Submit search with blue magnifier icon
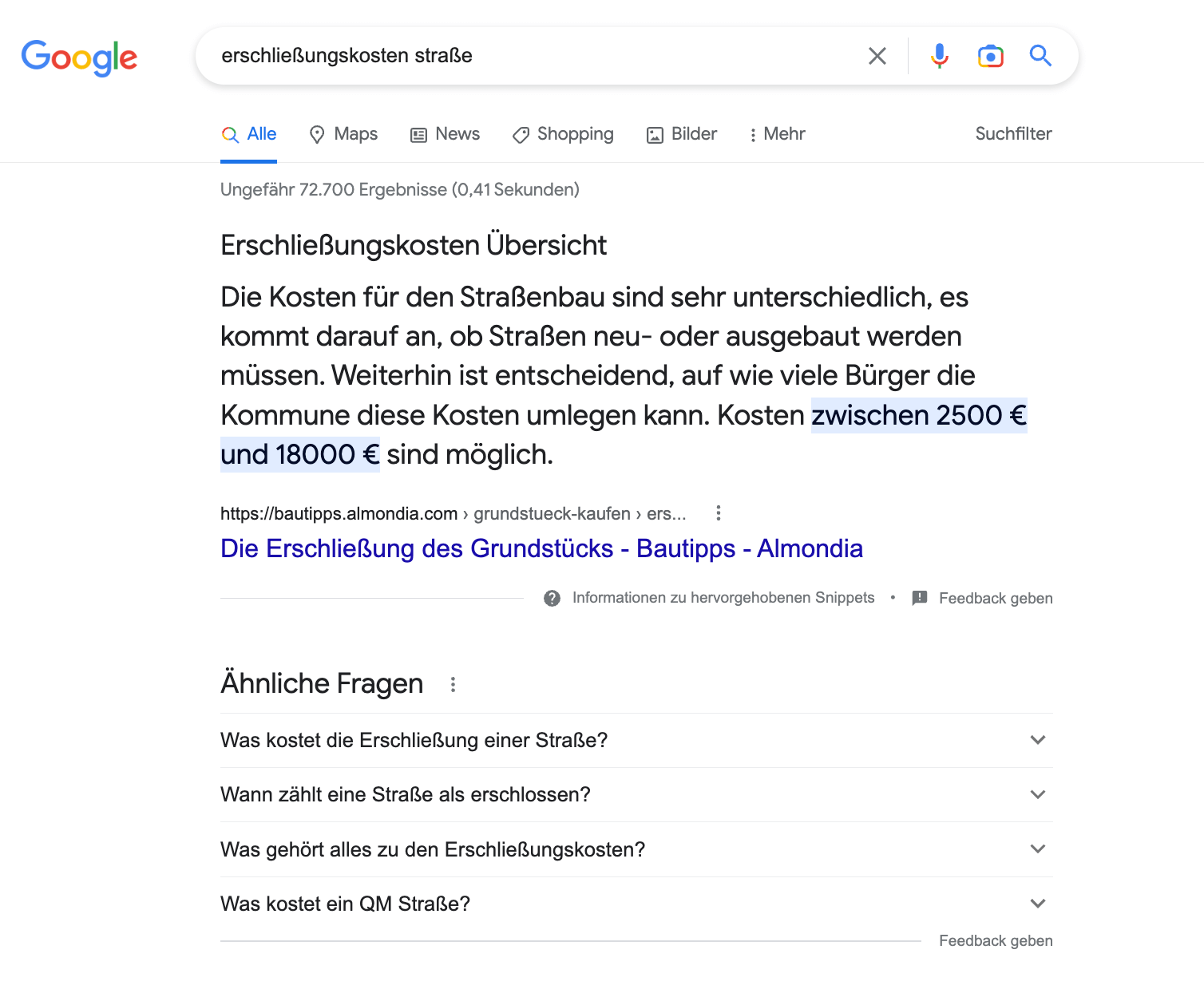This screenshot has width=1204, height=1001. 1040,55
